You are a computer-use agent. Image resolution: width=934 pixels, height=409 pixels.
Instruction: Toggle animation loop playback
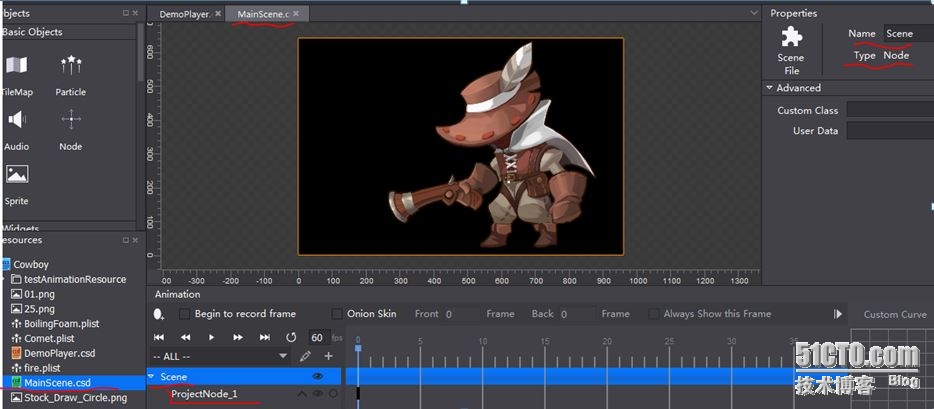pos(291,338)
